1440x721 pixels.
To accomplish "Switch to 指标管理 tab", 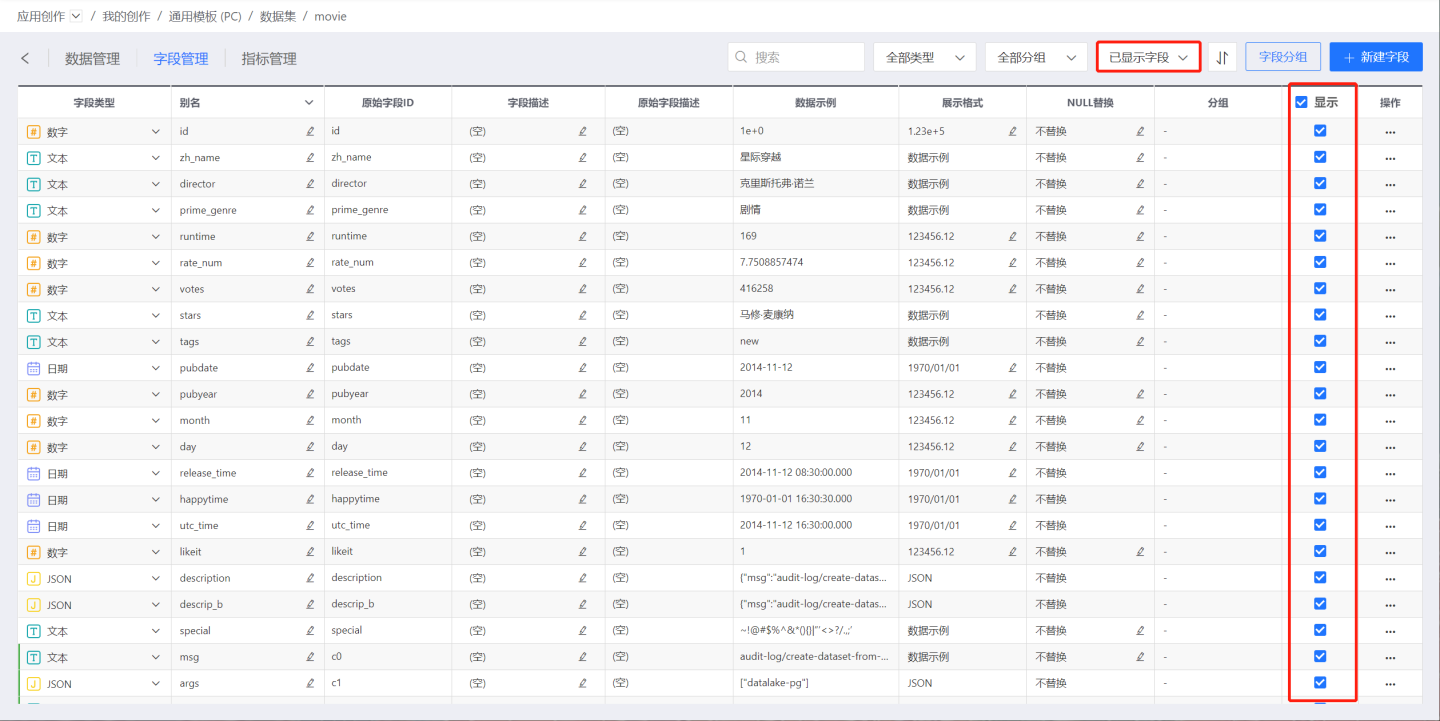I will (269, 59).
